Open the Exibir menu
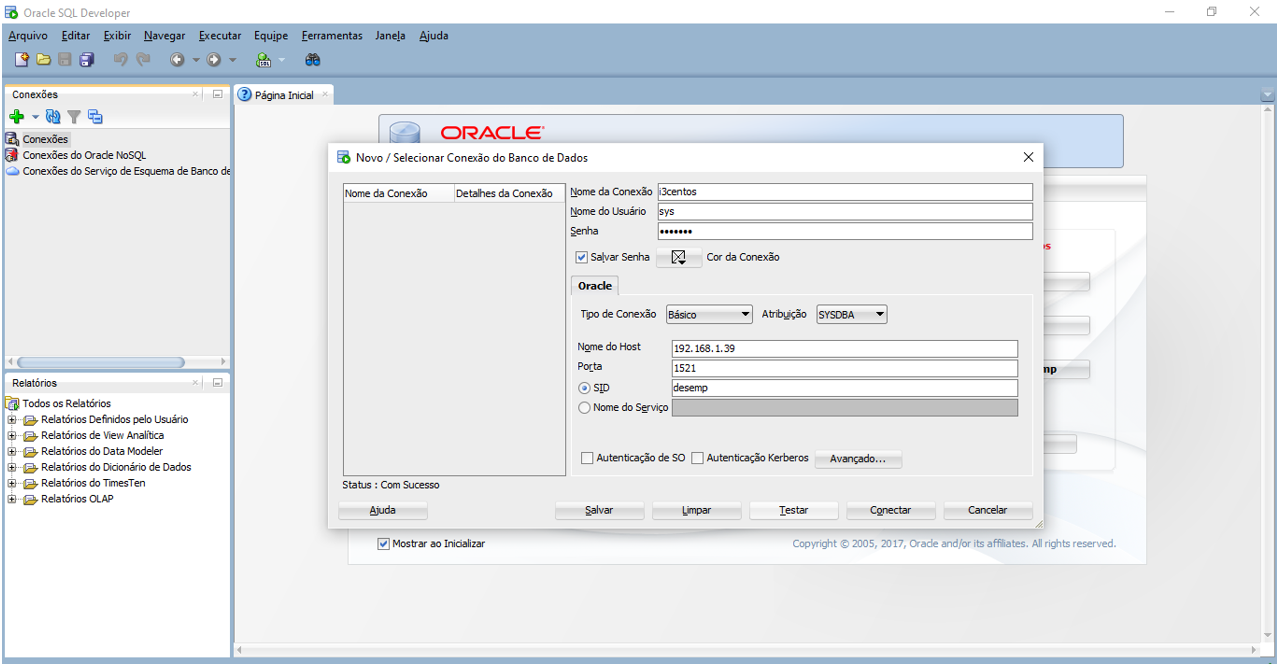The height and width of the screenshot is (664, 1277). (117, 36)
